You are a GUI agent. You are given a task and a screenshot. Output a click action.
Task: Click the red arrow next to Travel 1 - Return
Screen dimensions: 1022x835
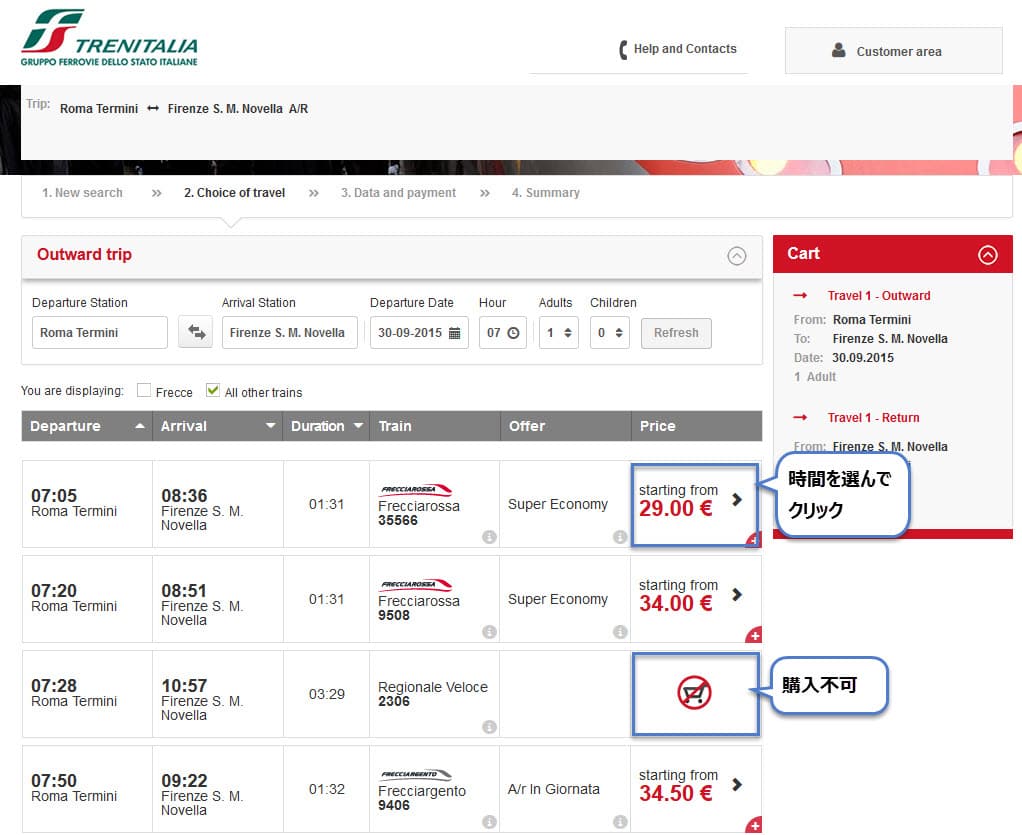[x=800, y=417]
